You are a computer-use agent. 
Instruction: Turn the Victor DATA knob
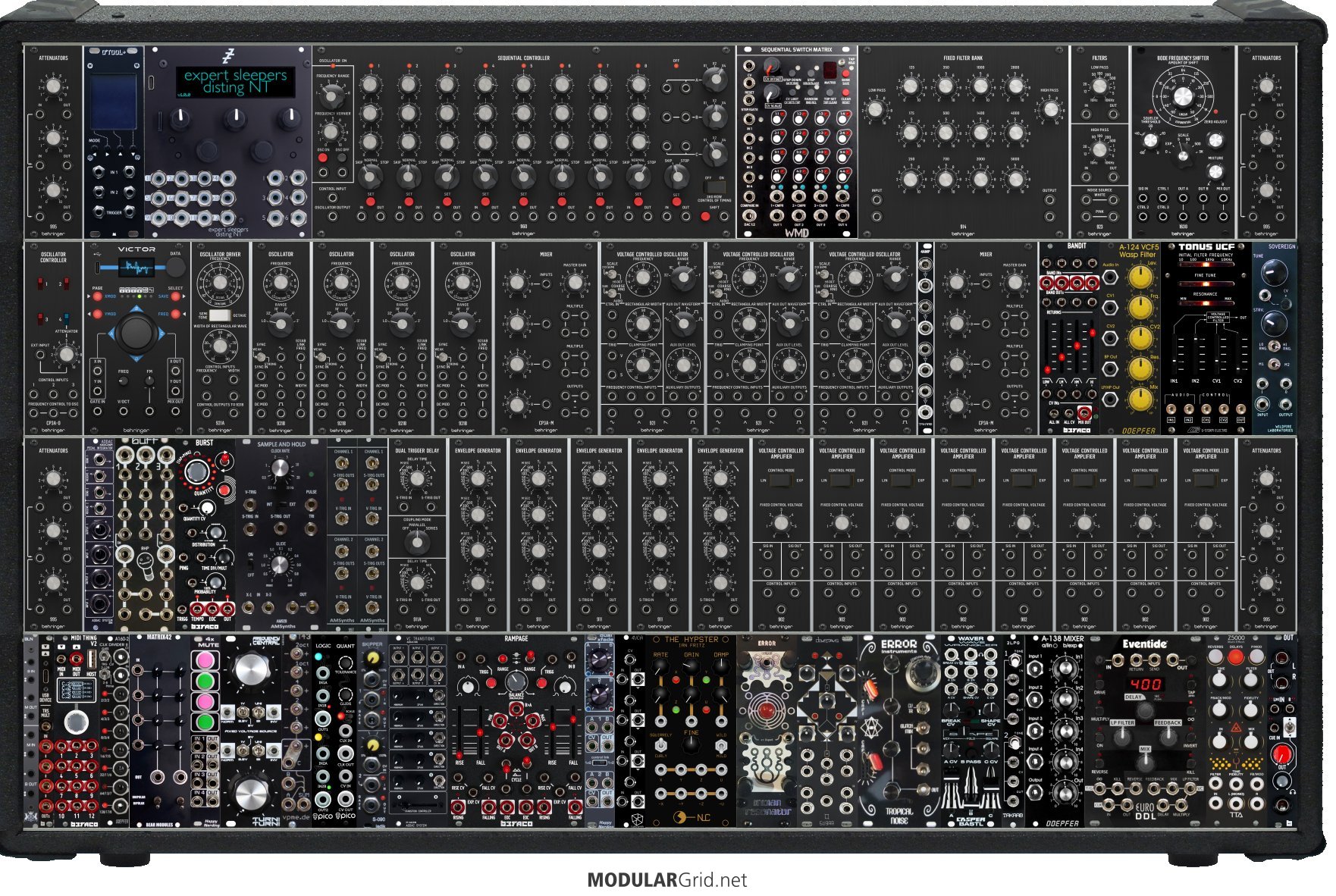click(x=175, y=267)
